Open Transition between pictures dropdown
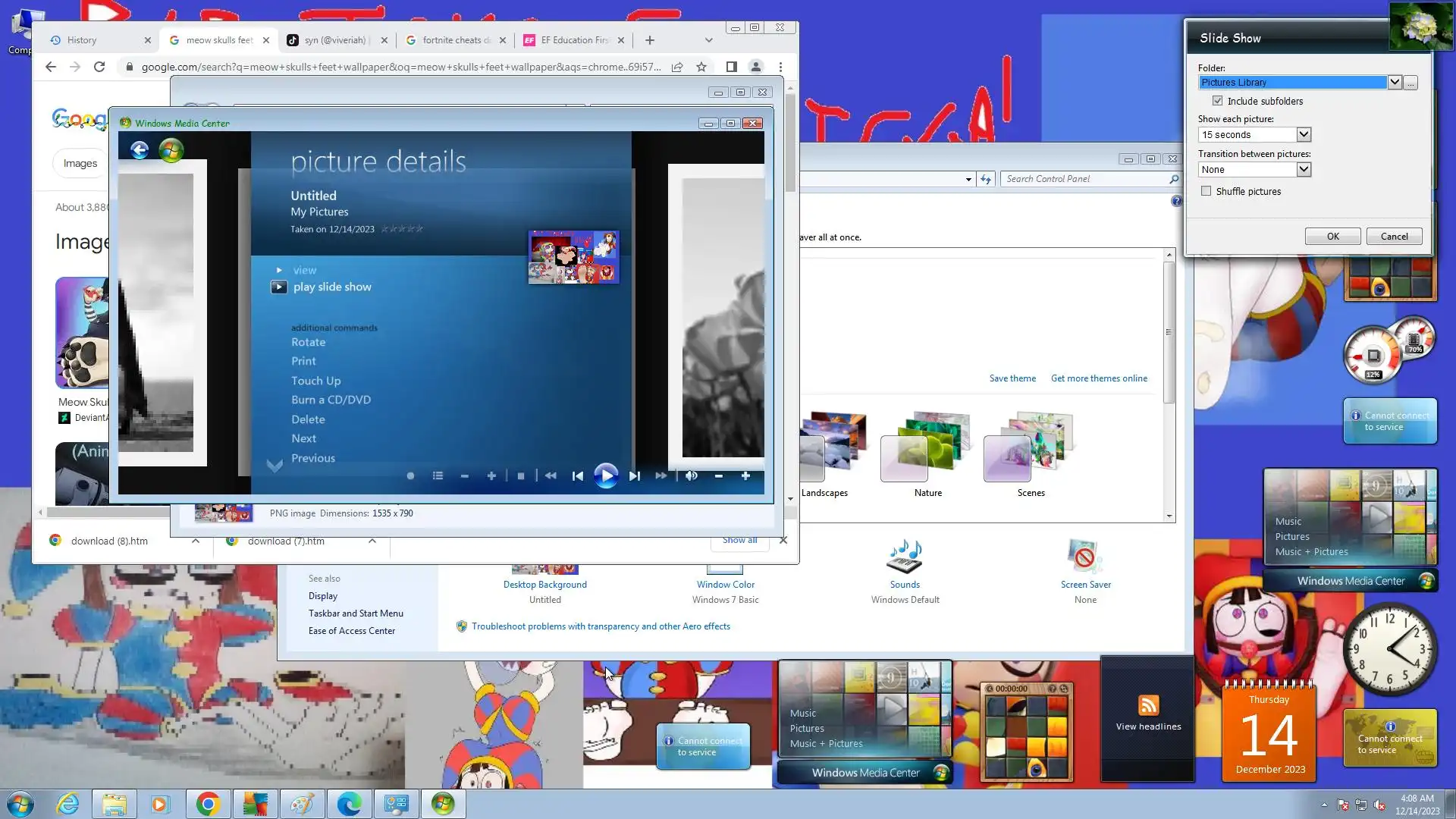1456x819 pixels. point(1304,169)
